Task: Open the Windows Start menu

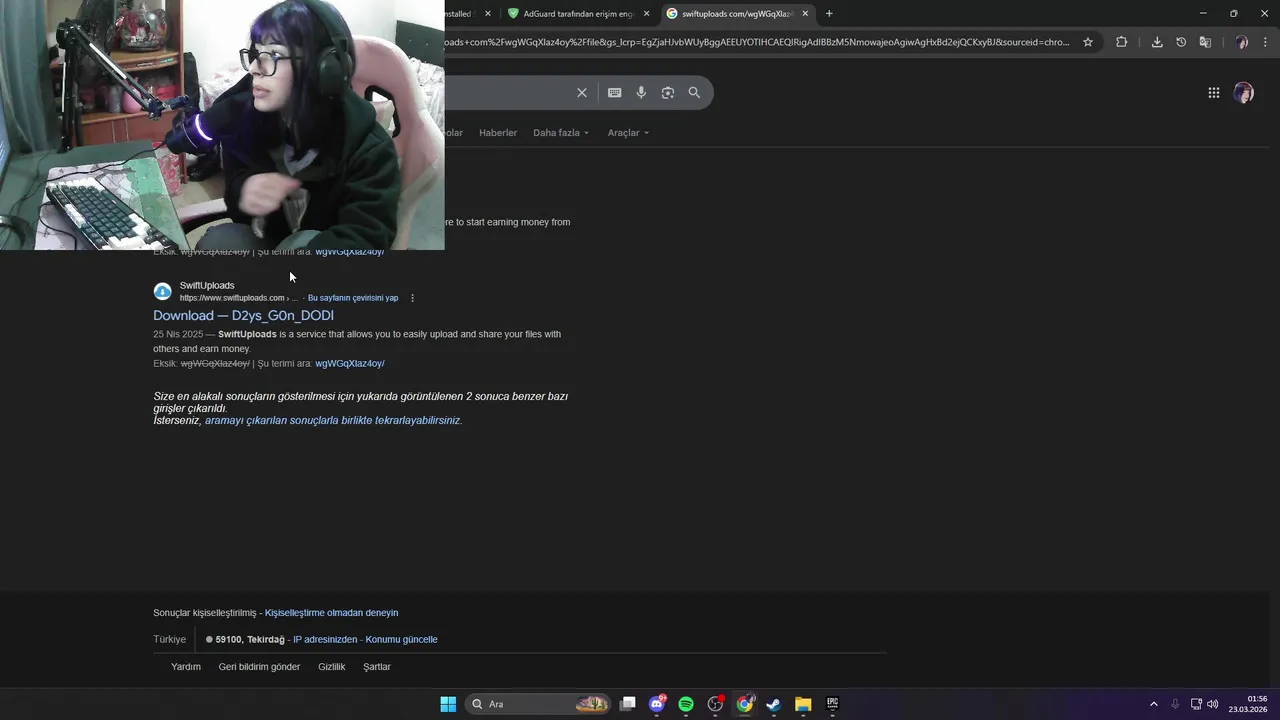Action: coord(448,704)
